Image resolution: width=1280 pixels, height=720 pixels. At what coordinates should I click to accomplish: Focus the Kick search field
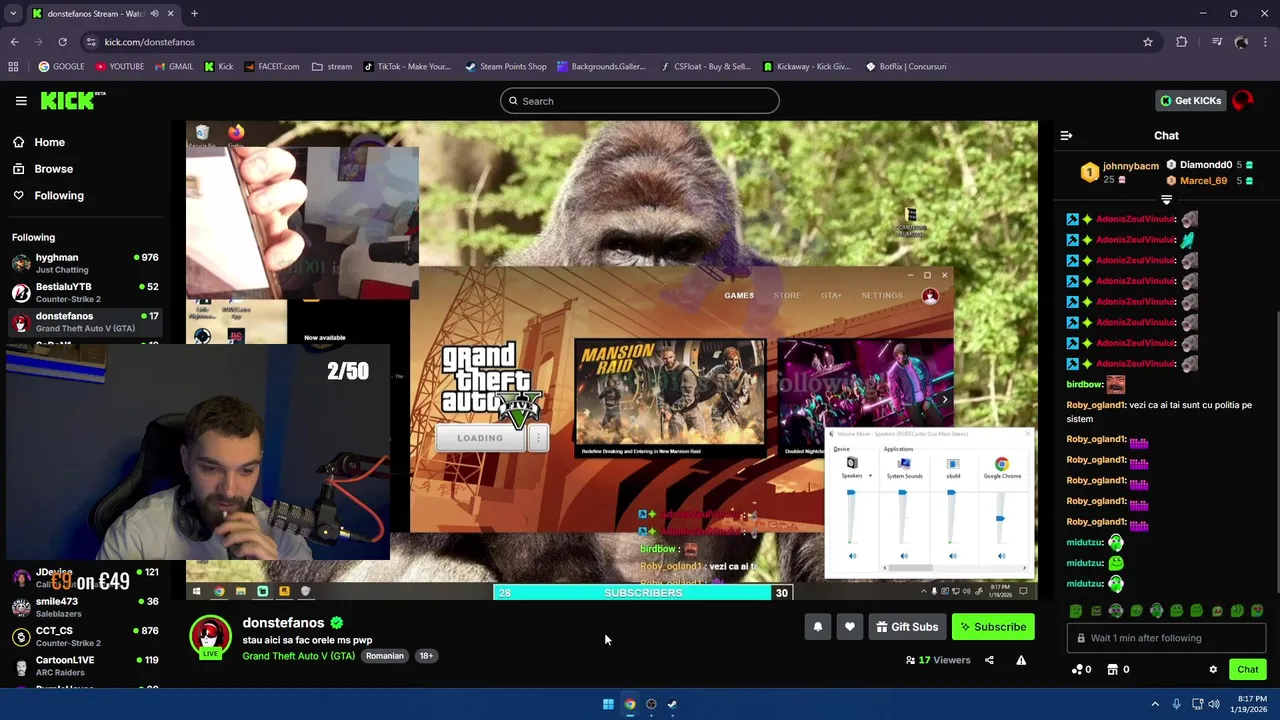pos(640,101)
